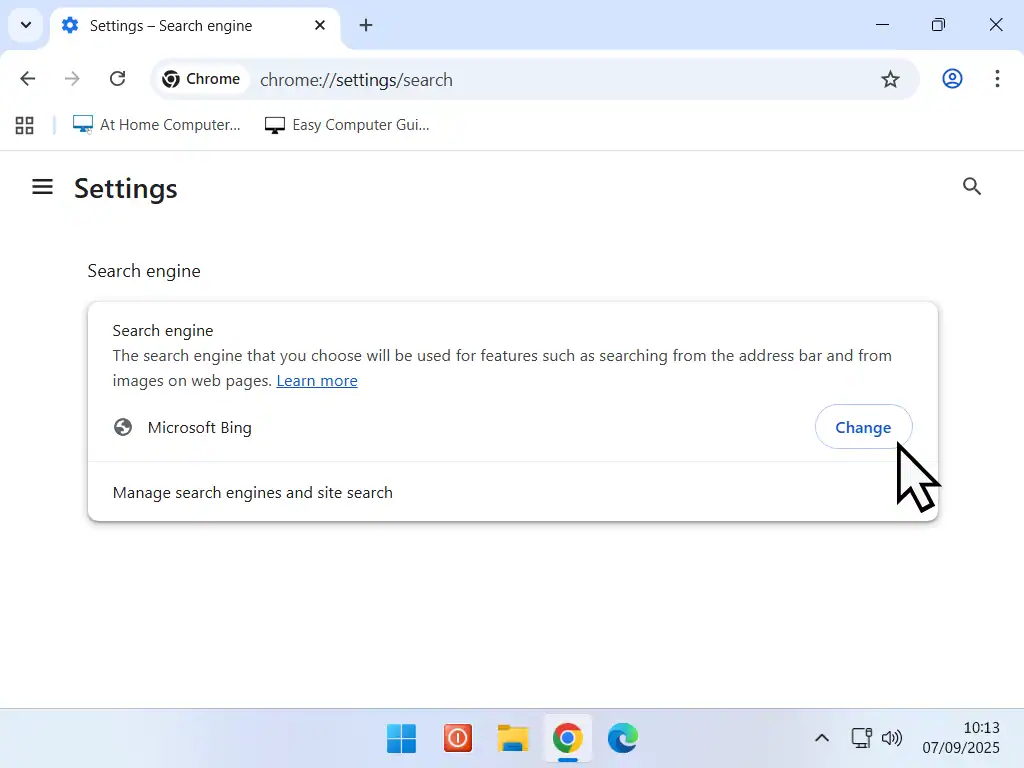Launch Microsoft Edge from taskbar
1024x768 pixels.
(x=622, y=739)
